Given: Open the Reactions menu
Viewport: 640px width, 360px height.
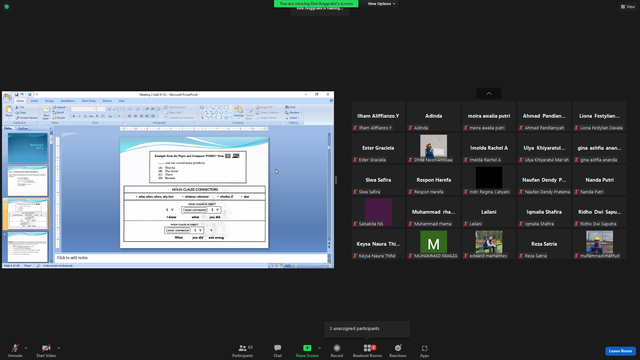Looking at the screenshot, I should click(398, 351).
